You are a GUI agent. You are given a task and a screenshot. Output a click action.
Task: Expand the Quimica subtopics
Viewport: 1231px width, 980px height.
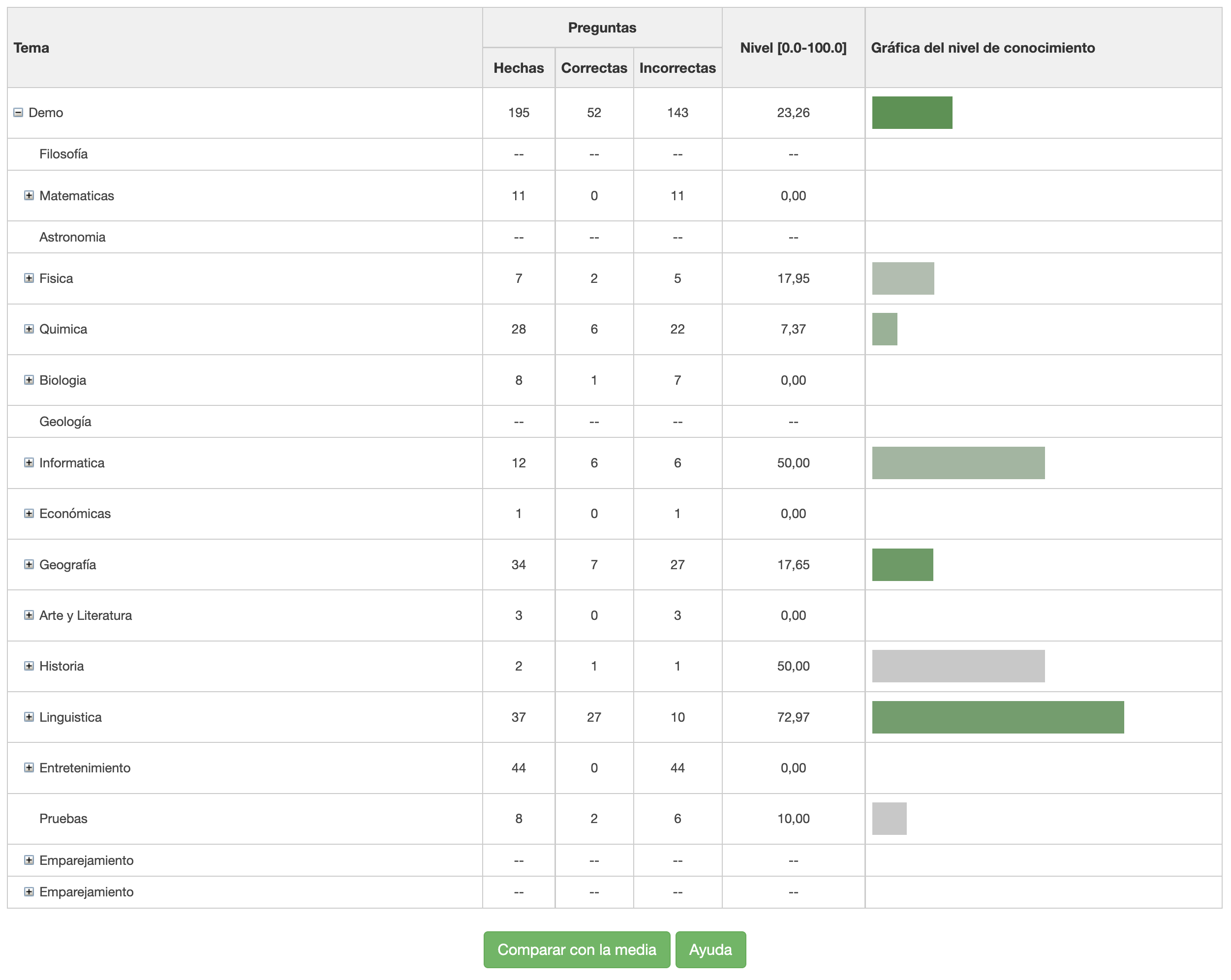(29, 329)
